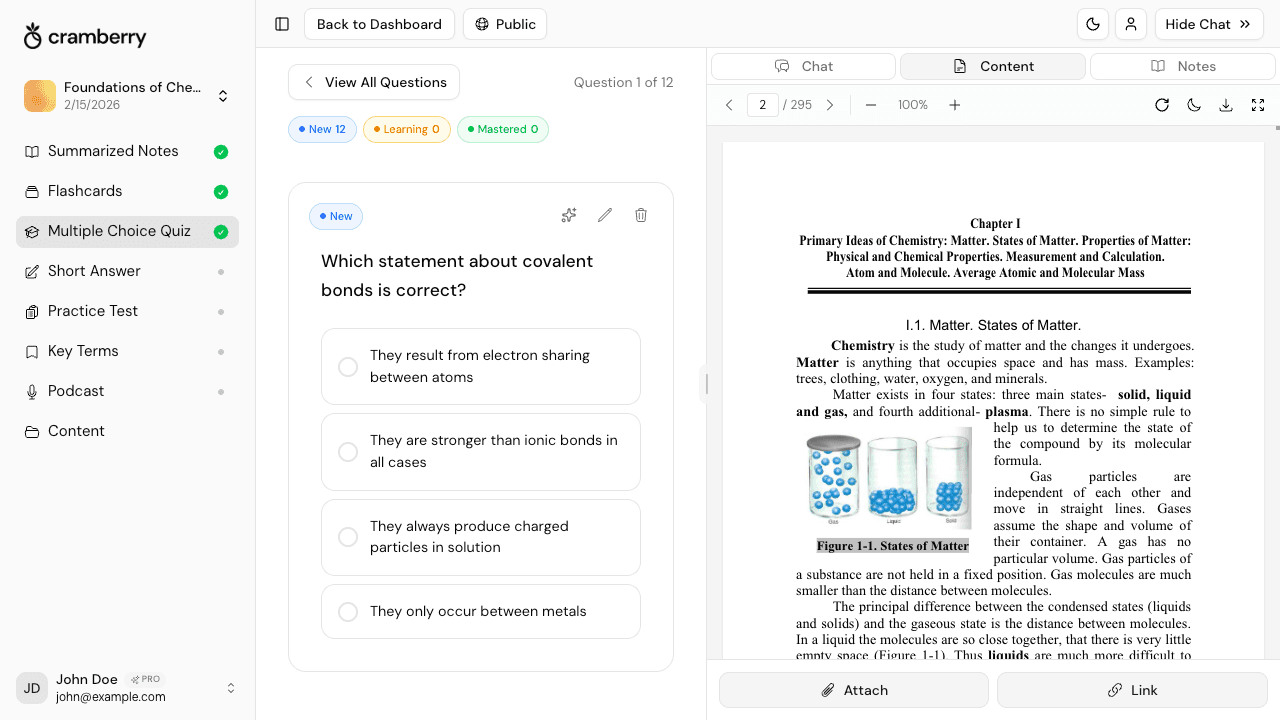Open the Chat tab

click(x=803, y=66)
